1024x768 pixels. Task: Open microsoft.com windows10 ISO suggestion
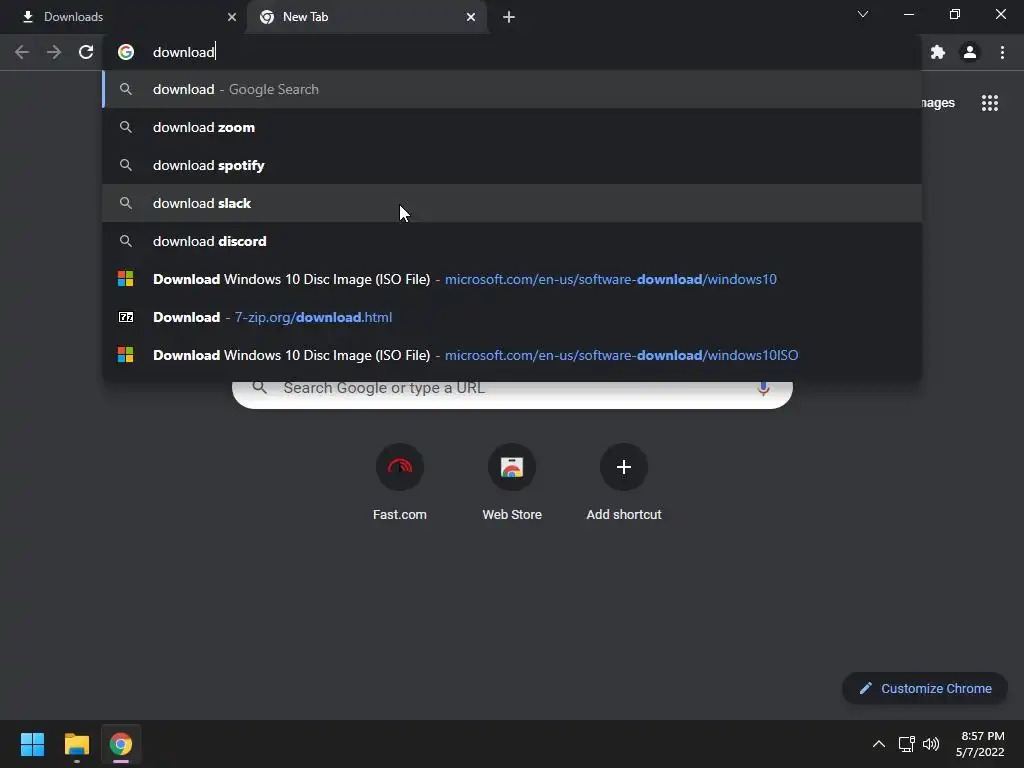tap(512, 280)
